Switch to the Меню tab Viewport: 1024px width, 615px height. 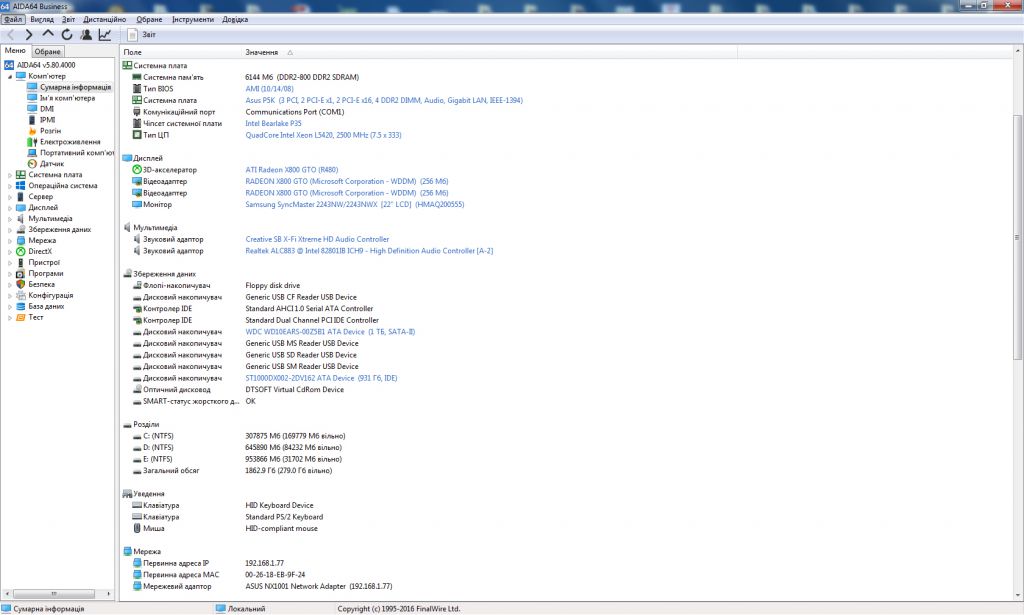tap(15, 51)
